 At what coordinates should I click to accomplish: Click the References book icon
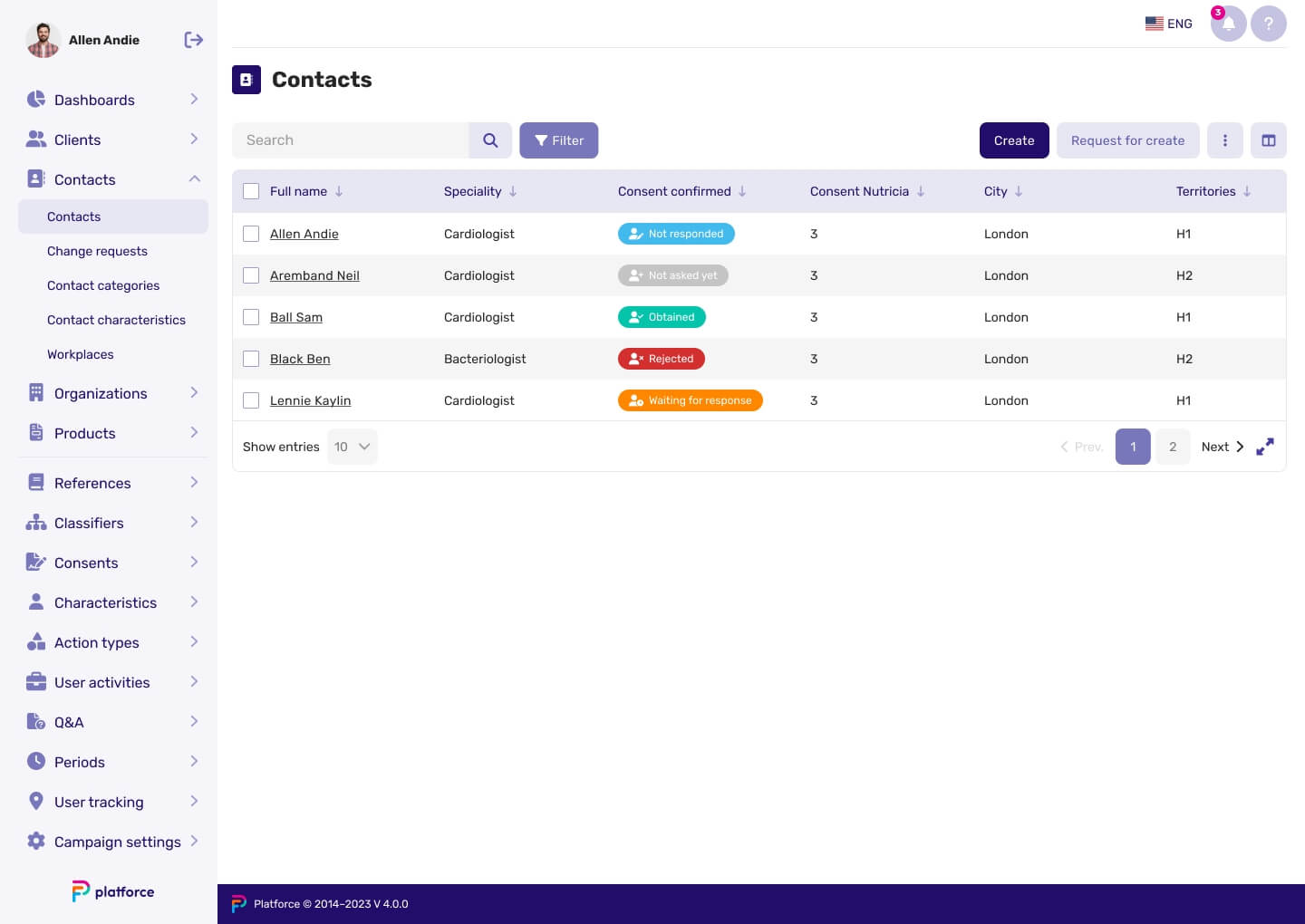click(x=36, y=483)
